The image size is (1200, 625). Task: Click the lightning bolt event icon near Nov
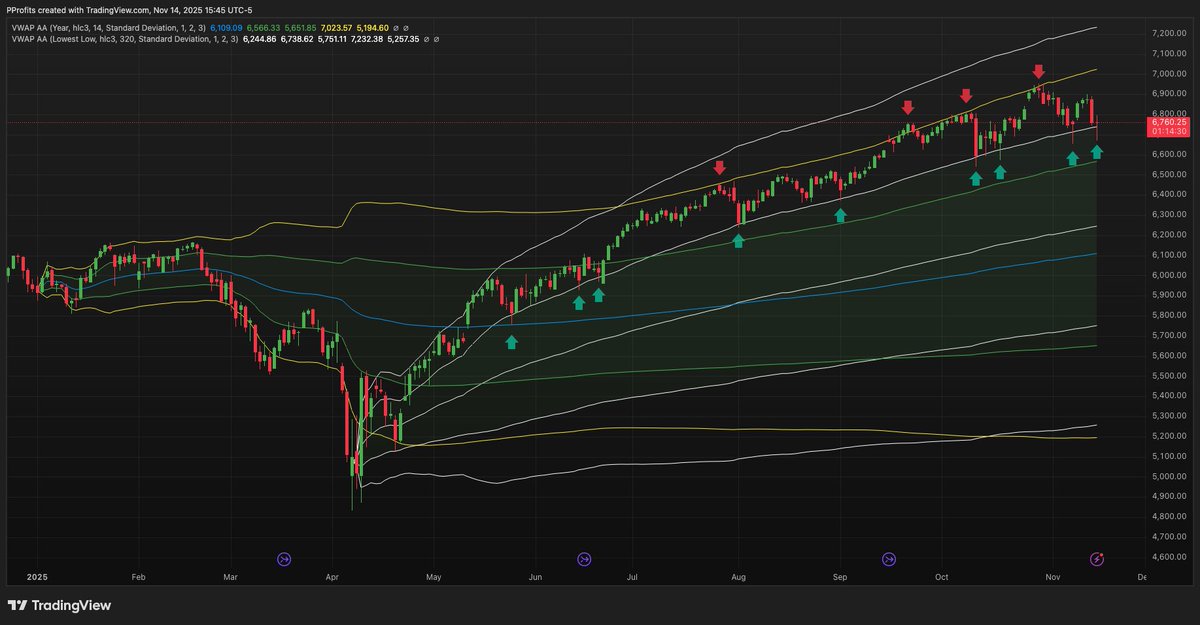[1097, 559]
